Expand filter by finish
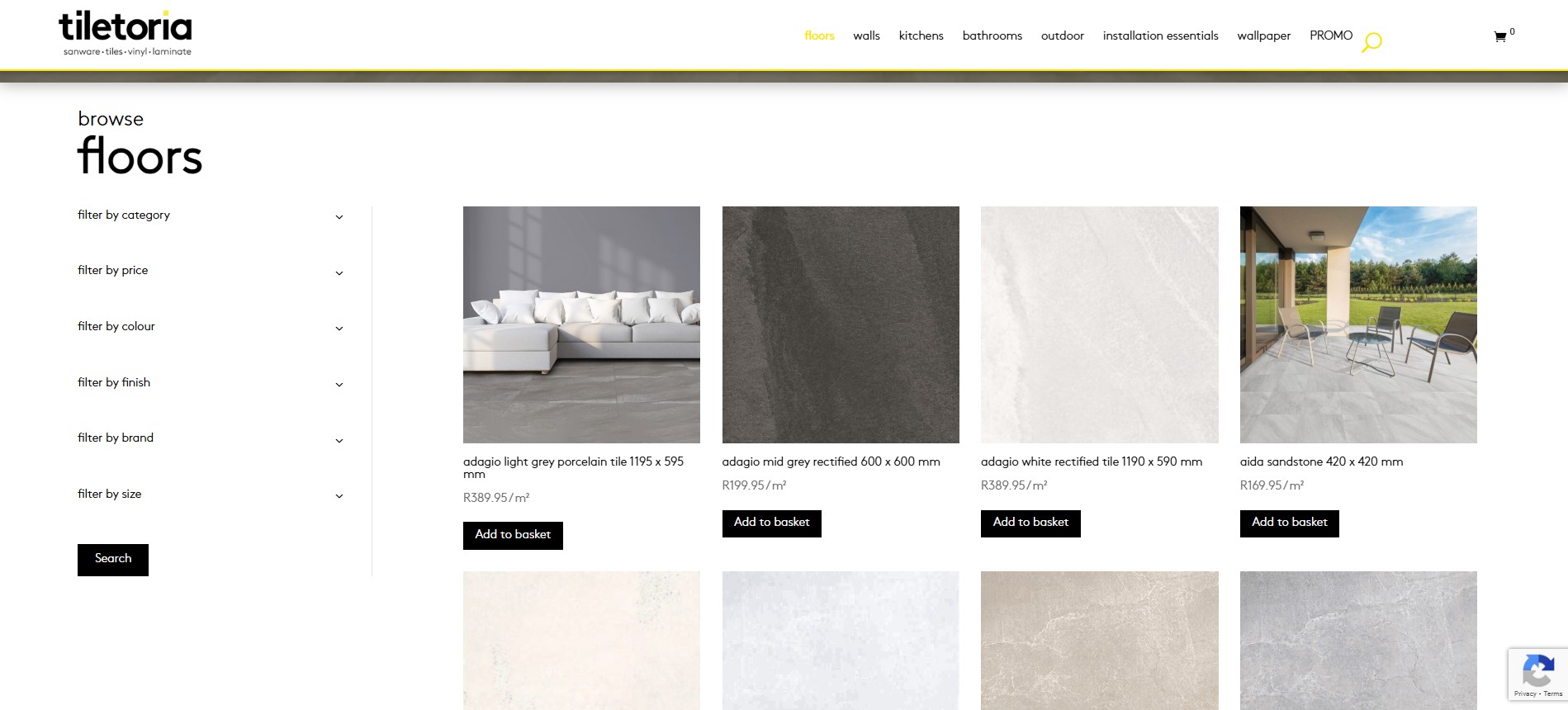1568x710 pixels. coord(210,383)
